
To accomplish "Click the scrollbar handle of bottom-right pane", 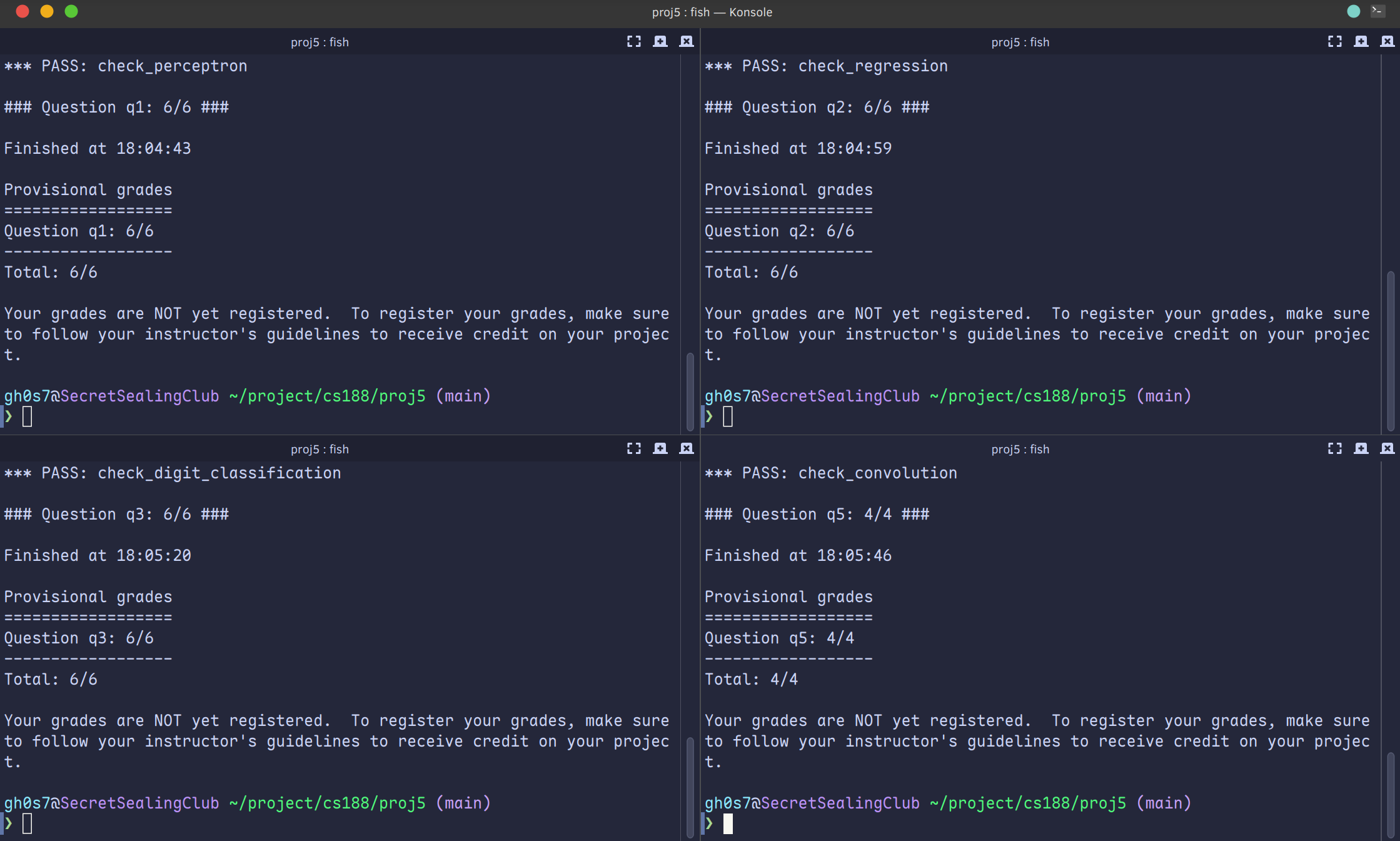I will (1390, 794).
